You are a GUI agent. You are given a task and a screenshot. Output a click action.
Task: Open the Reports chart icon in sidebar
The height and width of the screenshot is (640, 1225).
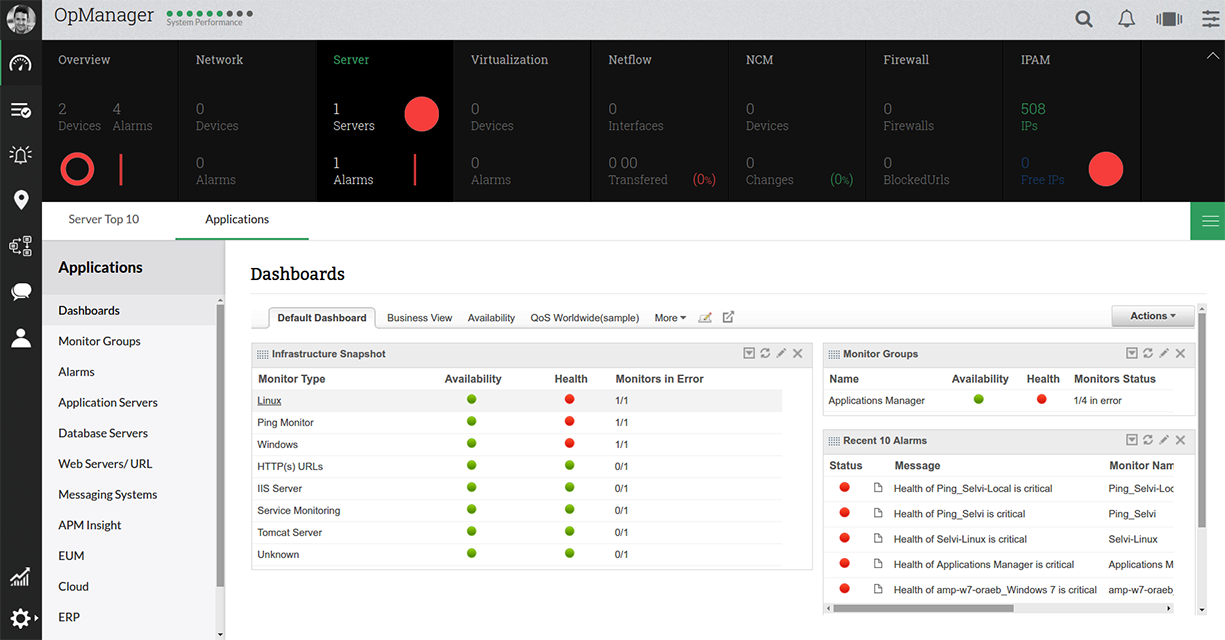click(20, 577)
